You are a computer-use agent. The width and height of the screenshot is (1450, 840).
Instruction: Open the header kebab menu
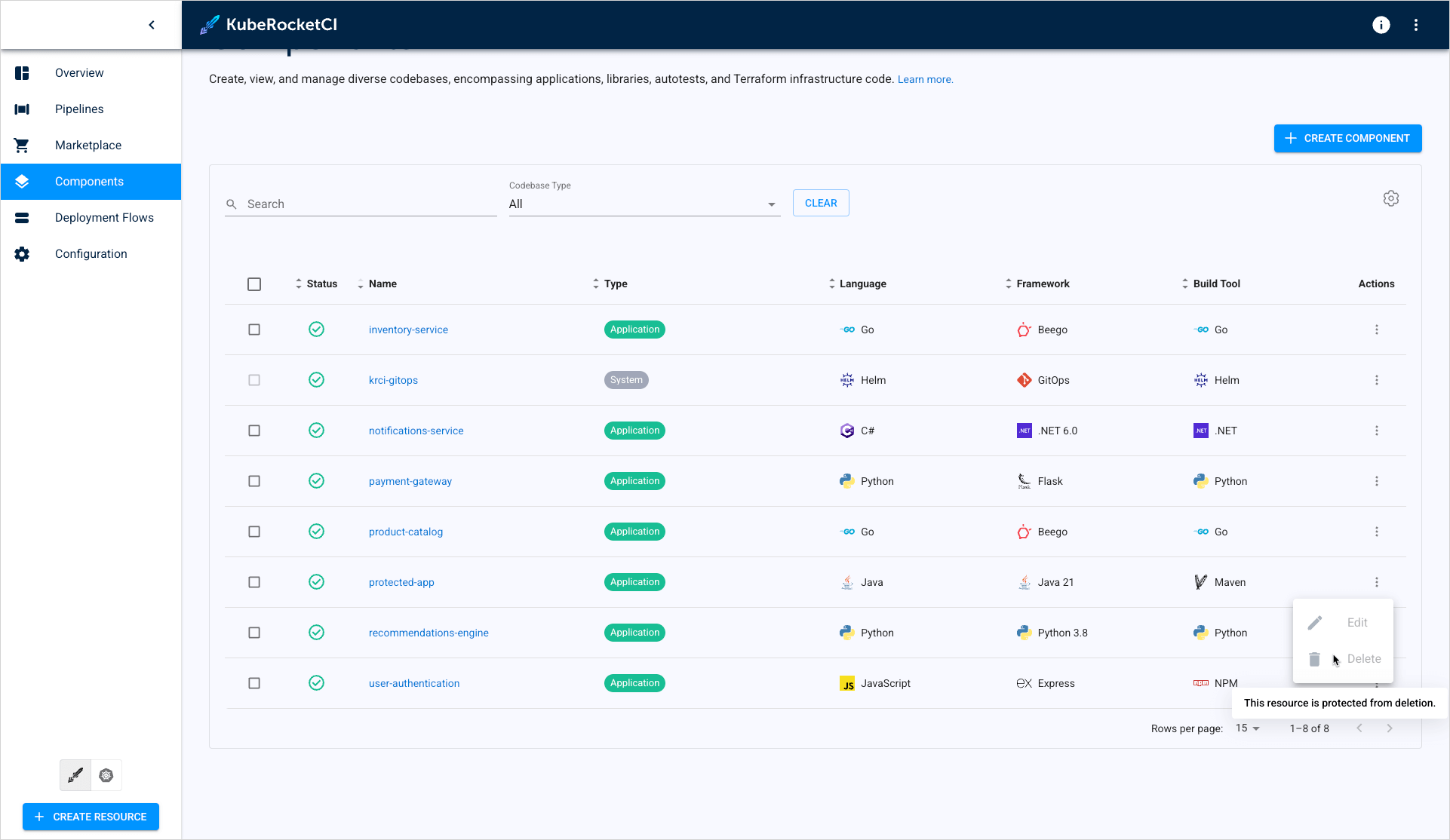1415,25
